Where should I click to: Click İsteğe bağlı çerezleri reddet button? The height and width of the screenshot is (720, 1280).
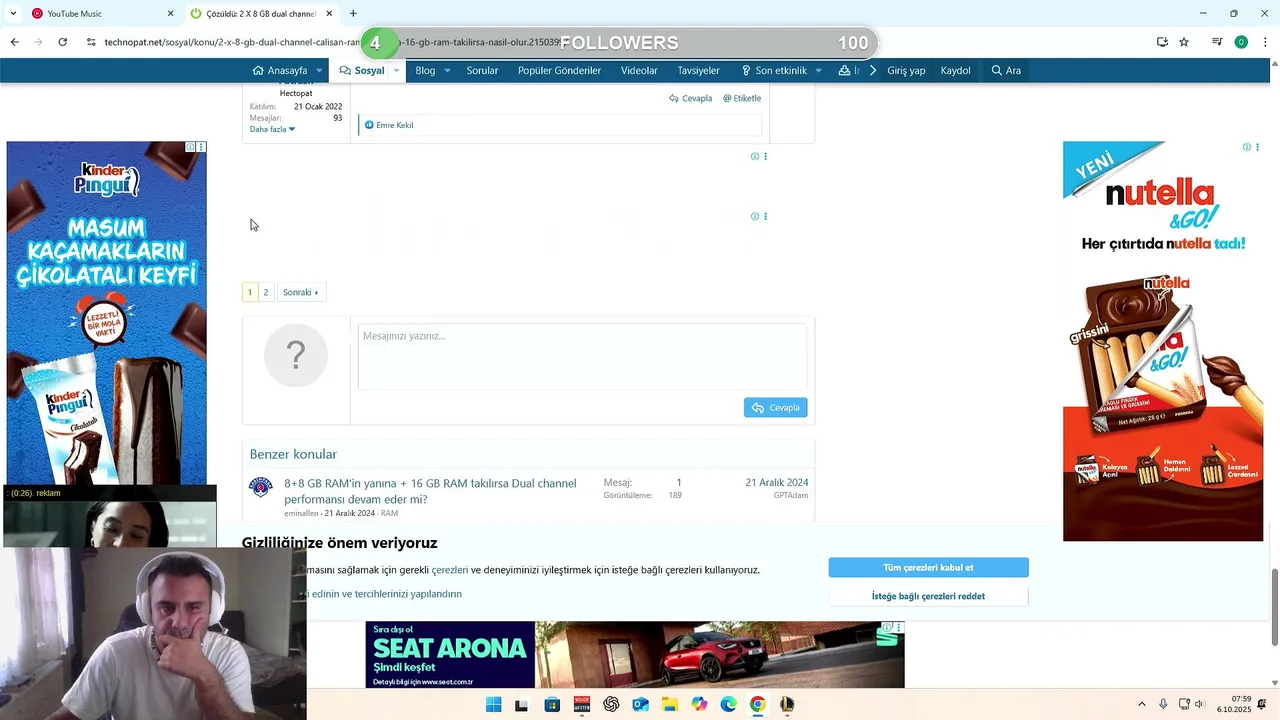point(928,596)
